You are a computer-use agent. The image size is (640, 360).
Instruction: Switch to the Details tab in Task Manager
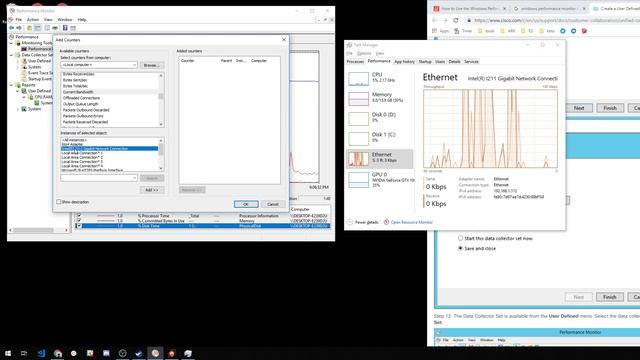point(454,62)
